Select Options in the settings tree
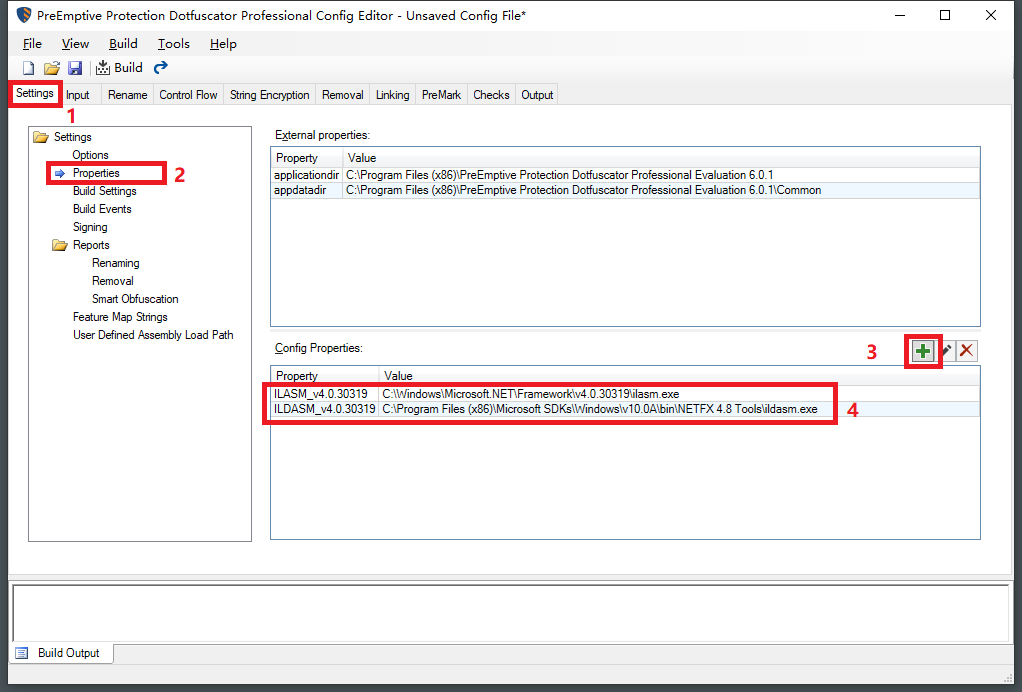Image resolution: width=1022 pixels, height=692 pixels. pyautogui.click(x=90, y=155)
